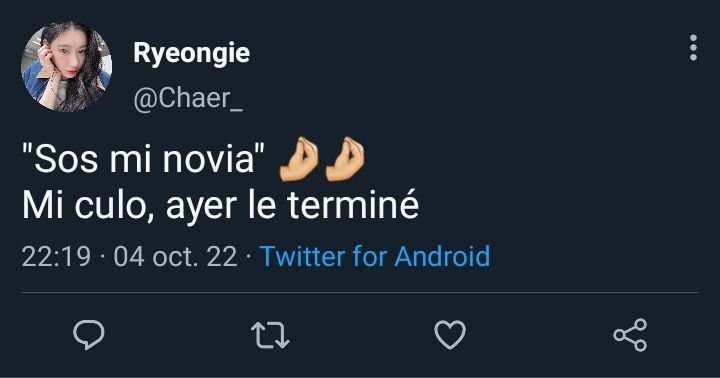Retweet this post with the arrows icon
The width and height of the screenshot is (720, 378).
coord(270,335)
